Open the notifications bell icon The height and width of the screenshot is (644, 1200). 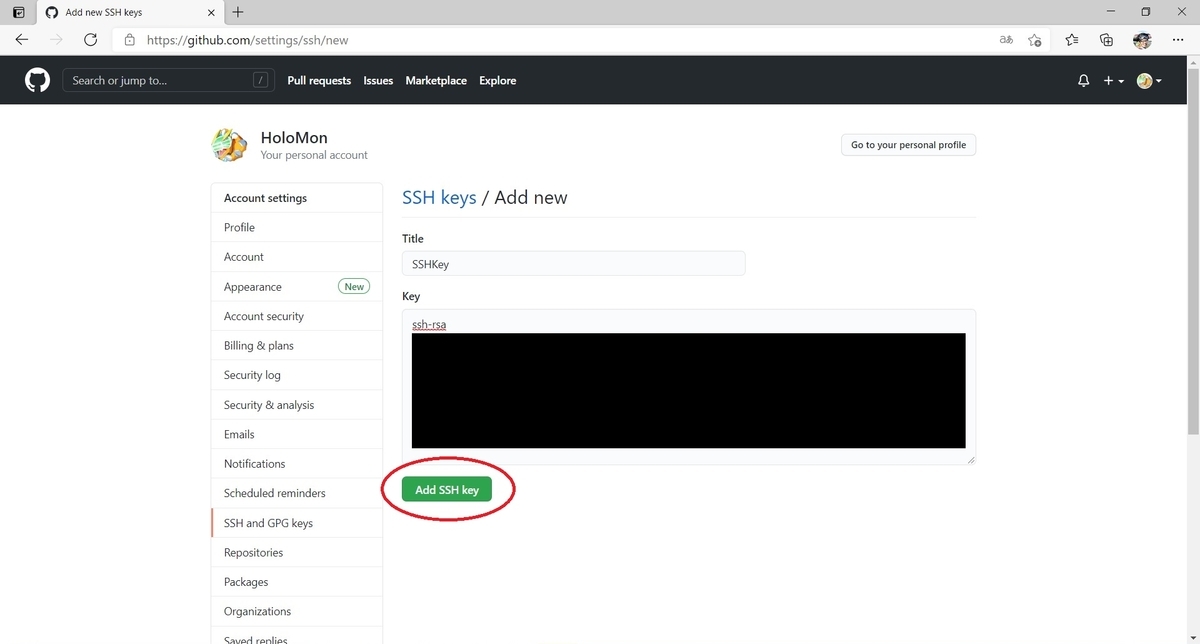coord(1083,81)
